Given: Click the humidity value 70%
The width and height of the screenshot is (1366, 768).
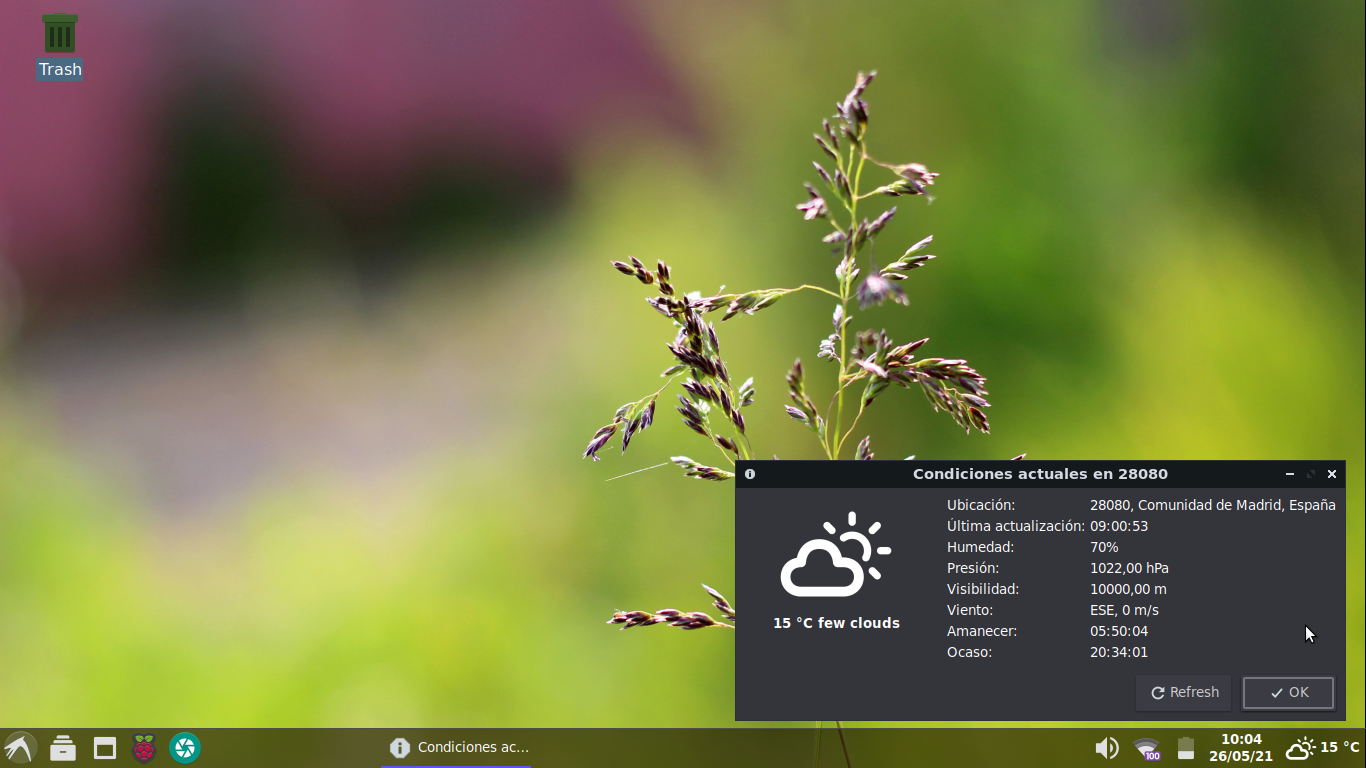Looking at the screenshot, I should click(x=1104, y=547).
